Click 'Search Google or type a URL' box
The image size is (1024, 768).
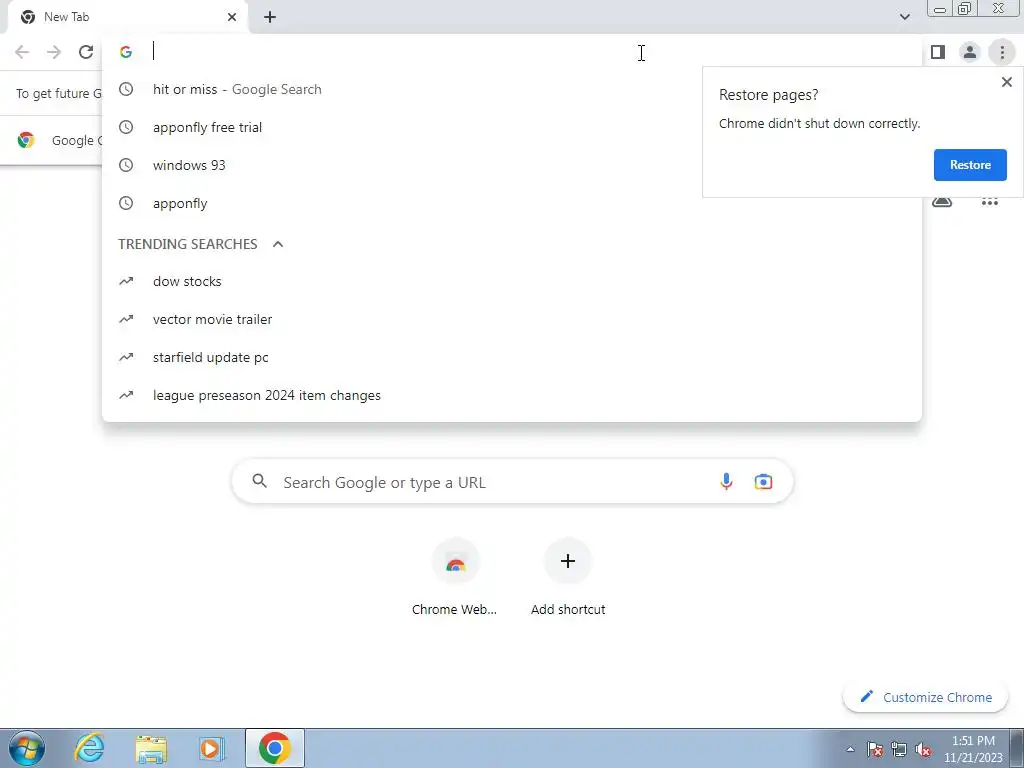tap(512, 482)
